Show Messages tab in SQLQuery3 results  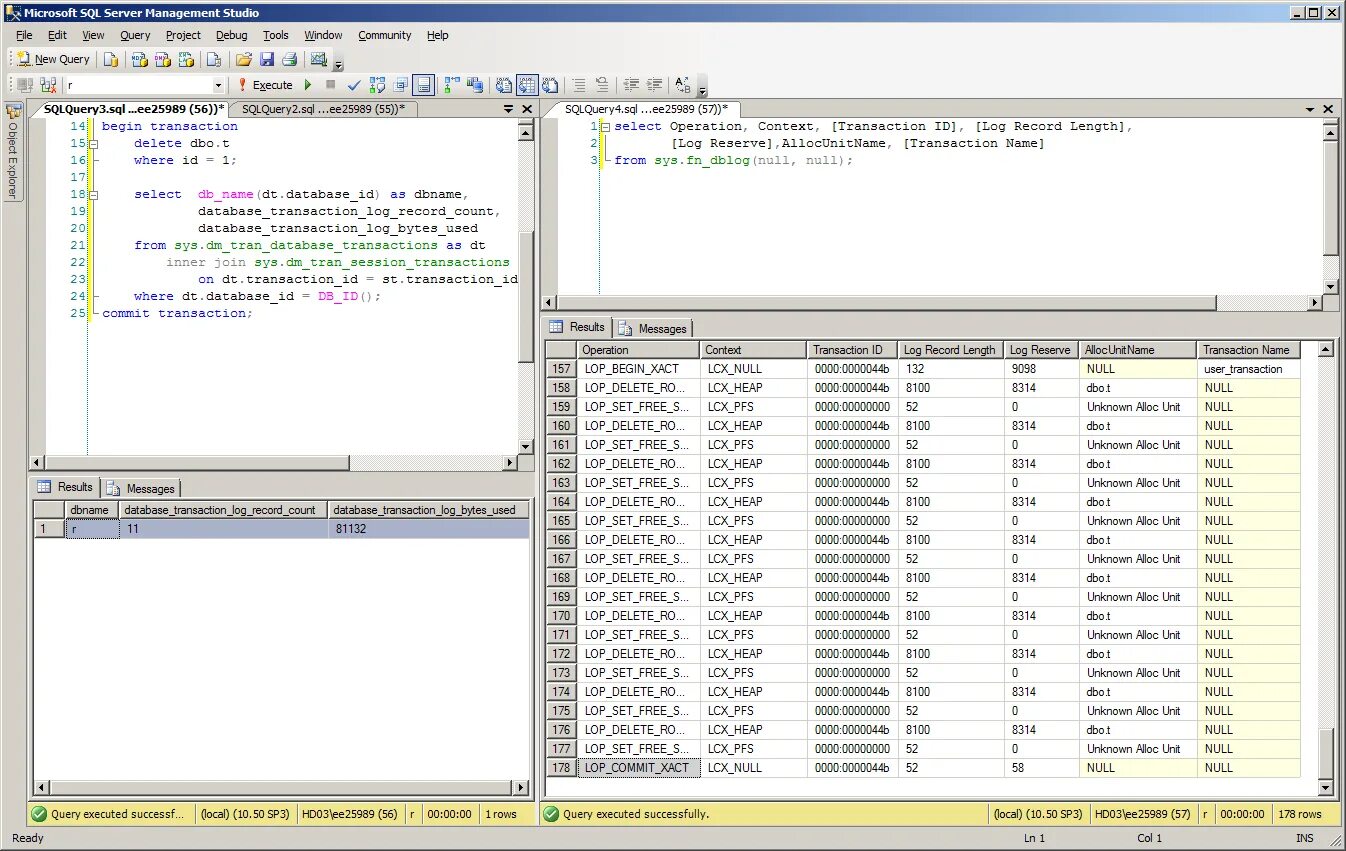point(141,488)
